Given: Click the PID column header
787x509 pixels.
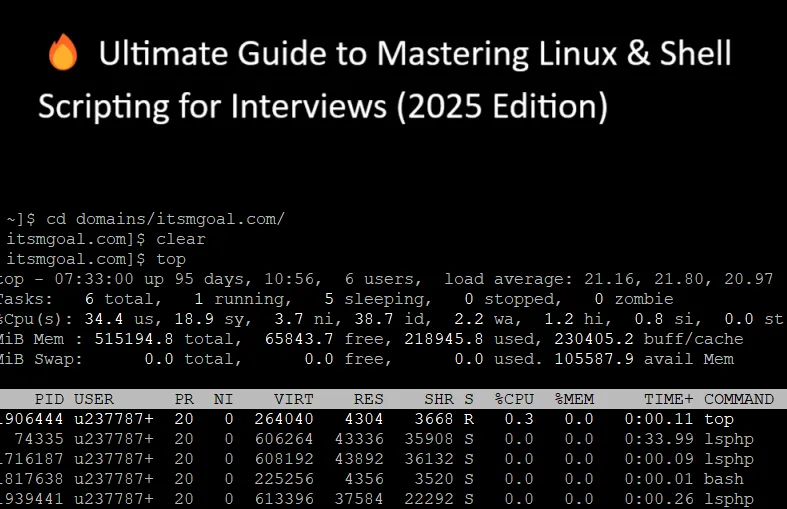Looking at the screenshot, I should click(49, 399).
